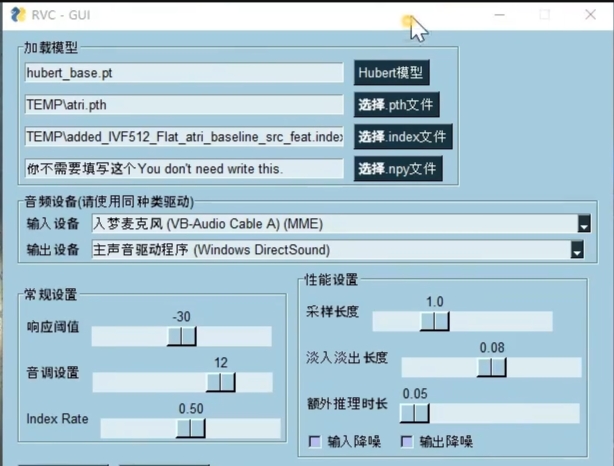Image resolution: width=614 pixels, height=466 pixels.
Task: Open the 输出设备 dropdown arrow
Action: pos(577,249)
